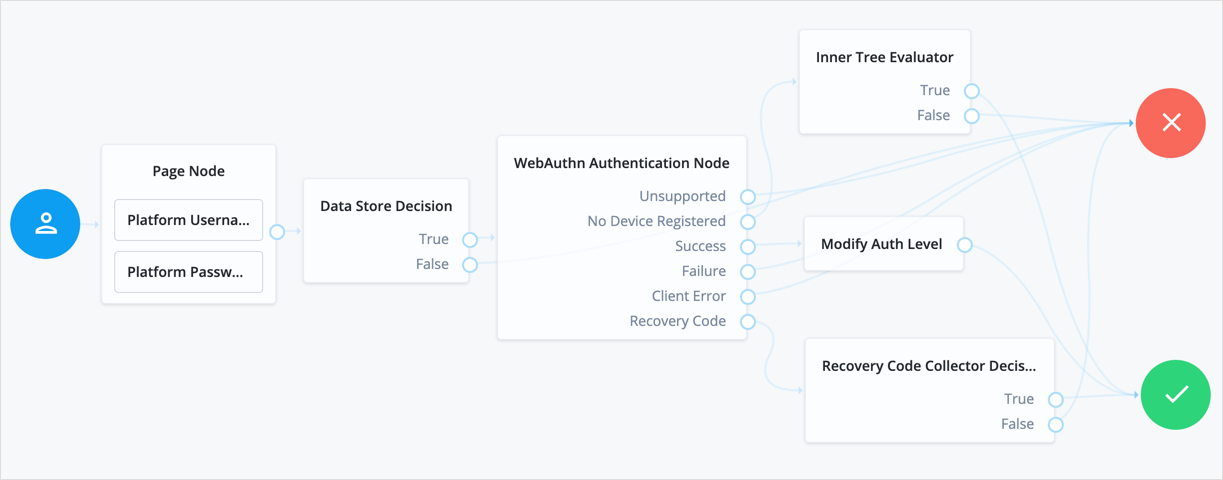Click the Recovery Code outcome connector
The image size is (1223, 480).
coord(748,322)
